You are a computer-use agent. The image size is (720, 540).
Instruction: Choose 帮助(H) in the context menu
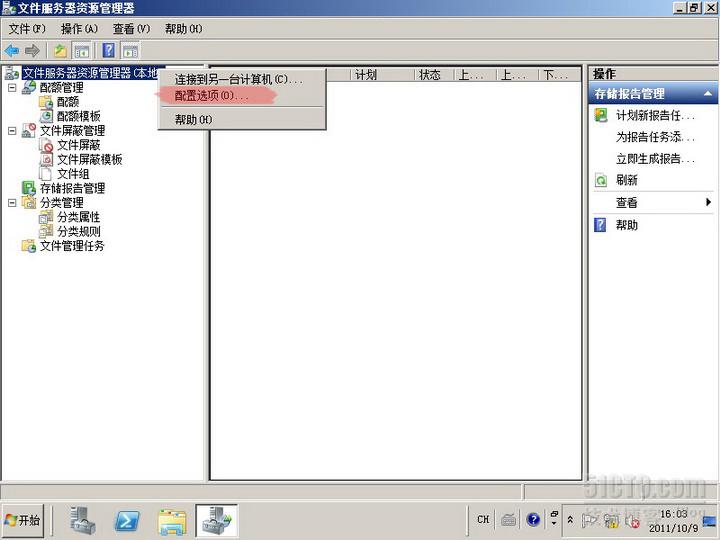coord(242,119)
